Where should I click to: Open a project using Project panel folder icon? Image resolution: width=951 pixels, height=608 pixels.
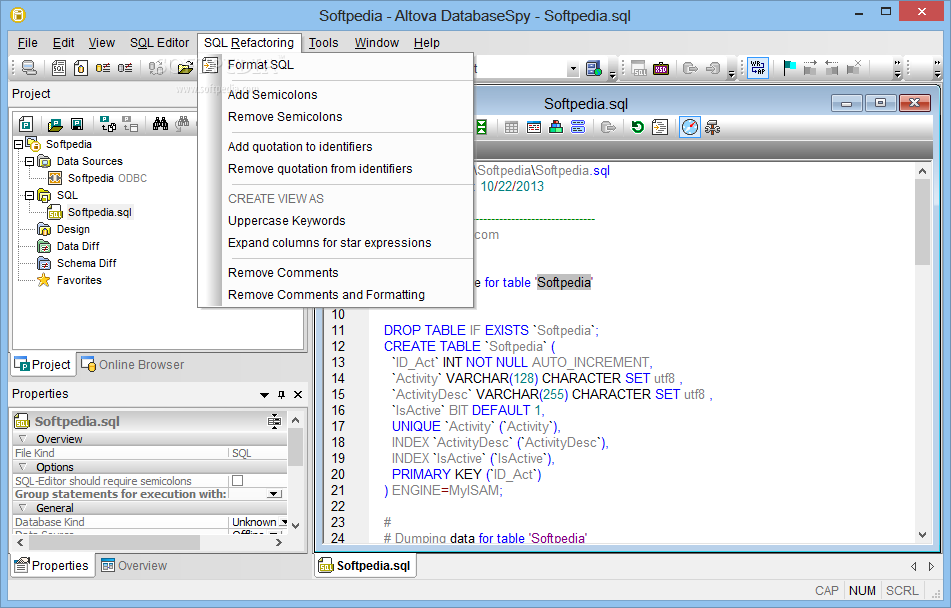click(x=55, y=124)
